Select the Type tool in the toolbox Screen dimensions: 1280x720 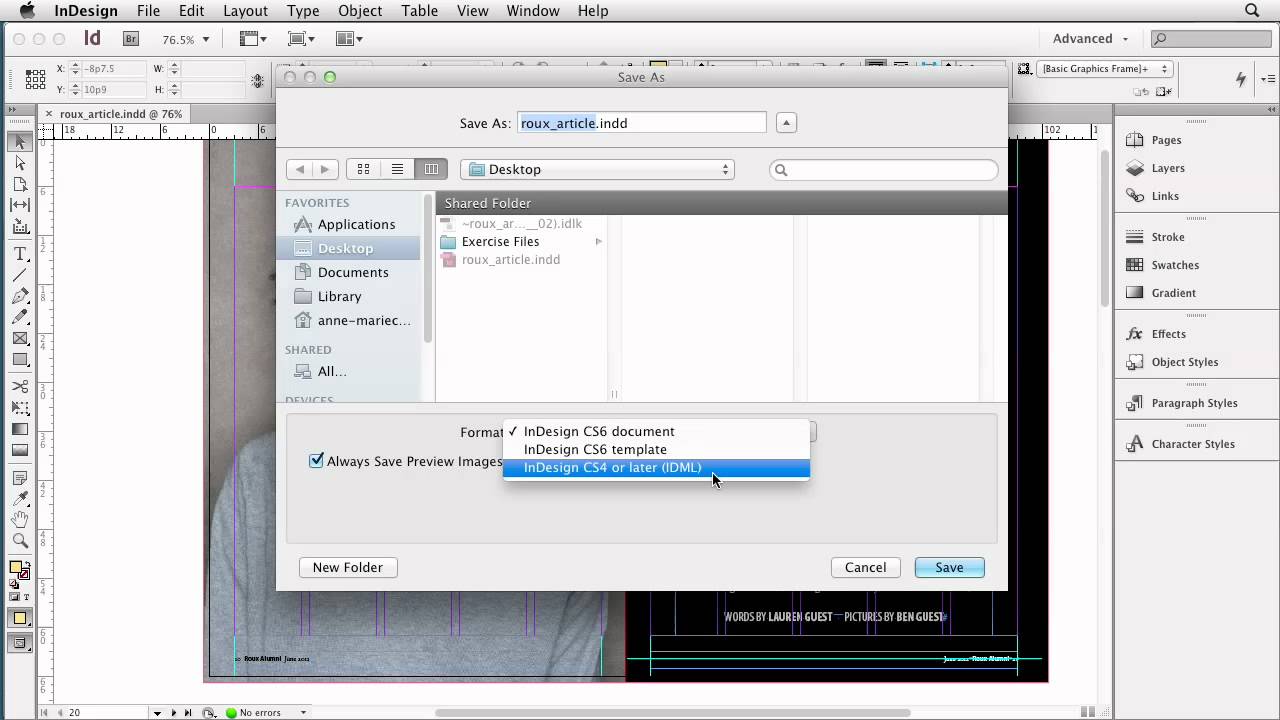(20, 254)
